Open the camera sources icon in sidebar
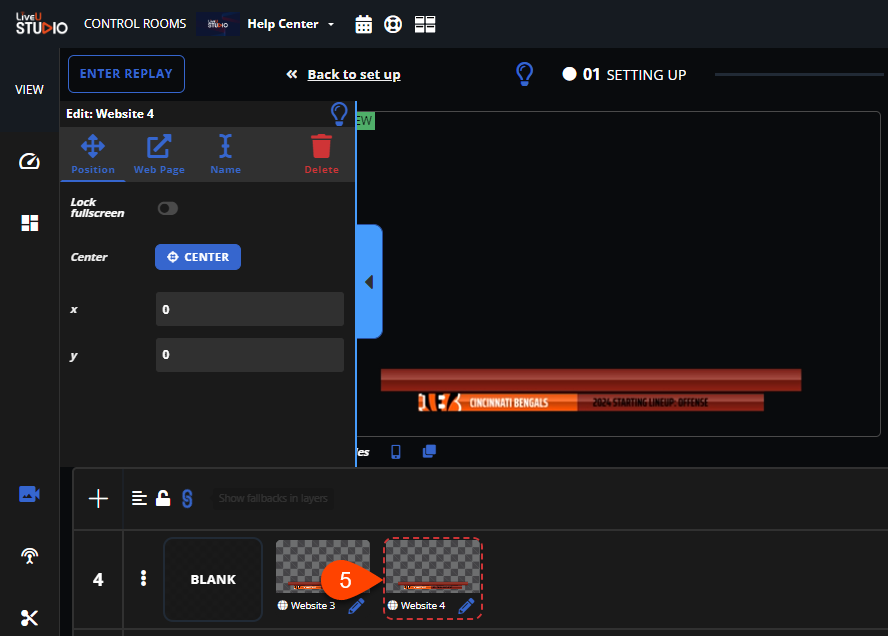The width and height of the screenshot is (888, 636). (x=29, y=494)
